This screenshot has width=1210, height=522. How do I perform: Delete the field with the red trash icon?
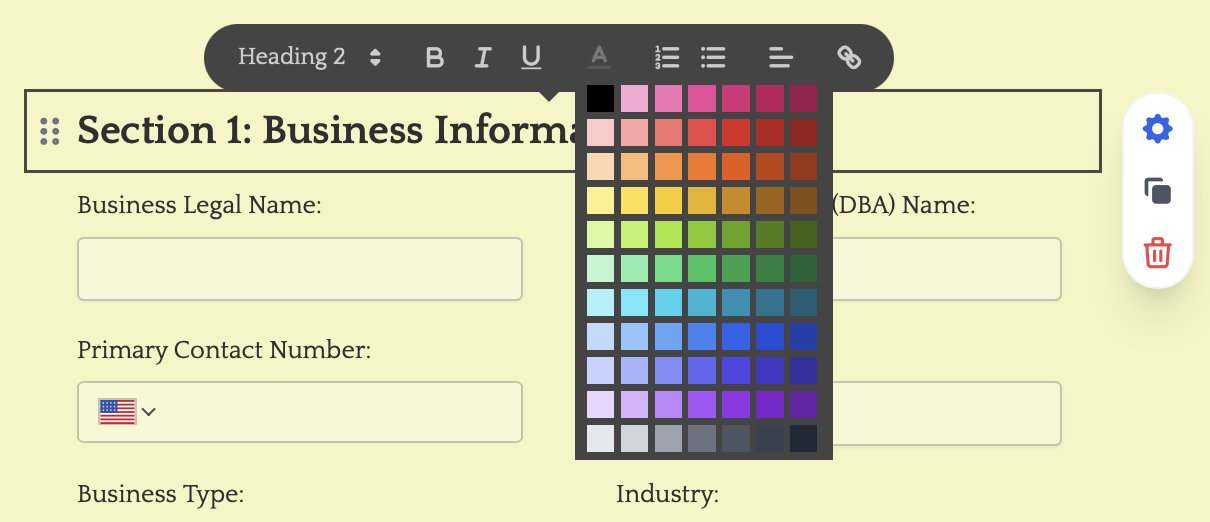[x=1157, y=252]
